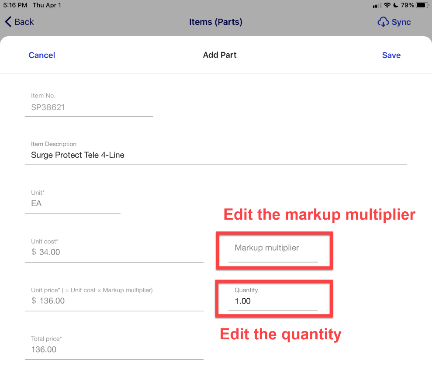The width and height of the screenshot is (432, 380).
Task: Tap the Wi-Fi status icon
Action: pos(387,5)
